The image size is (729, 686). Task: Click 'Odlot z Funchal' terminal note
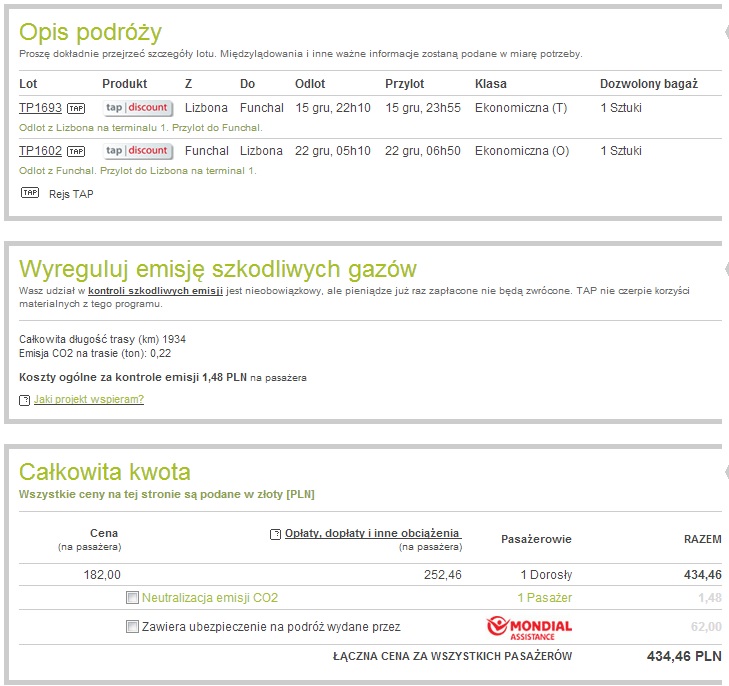click(x=138, y=171)
